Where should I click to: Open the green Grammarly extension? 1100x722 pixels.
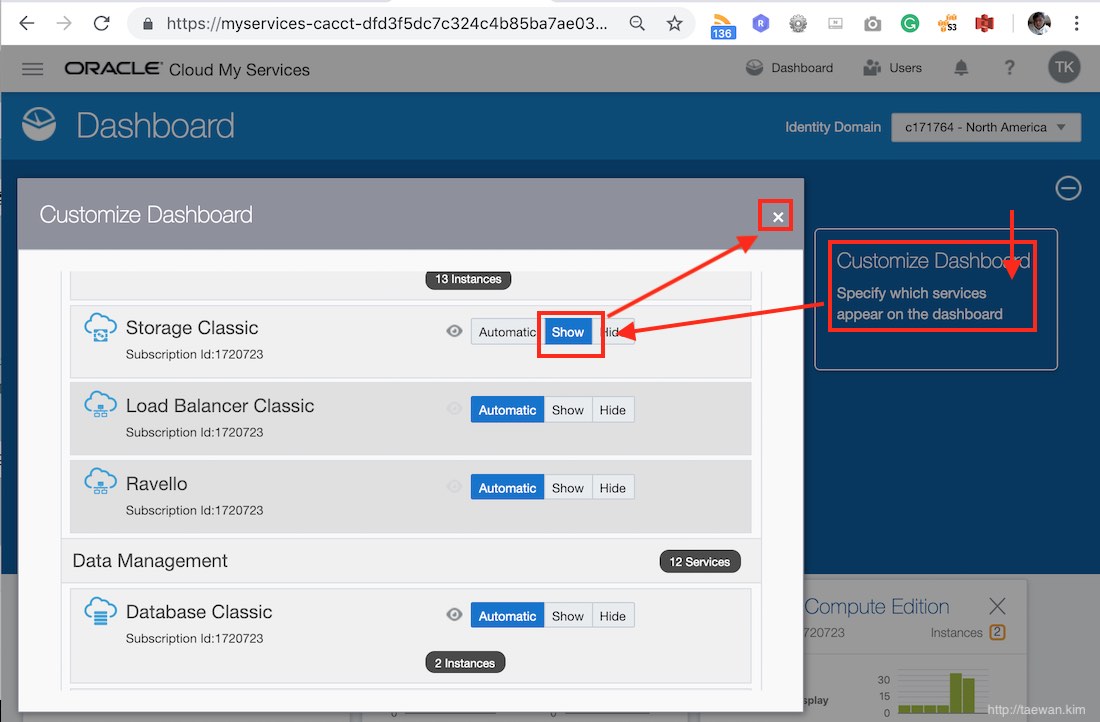click(x=910, y=24)
